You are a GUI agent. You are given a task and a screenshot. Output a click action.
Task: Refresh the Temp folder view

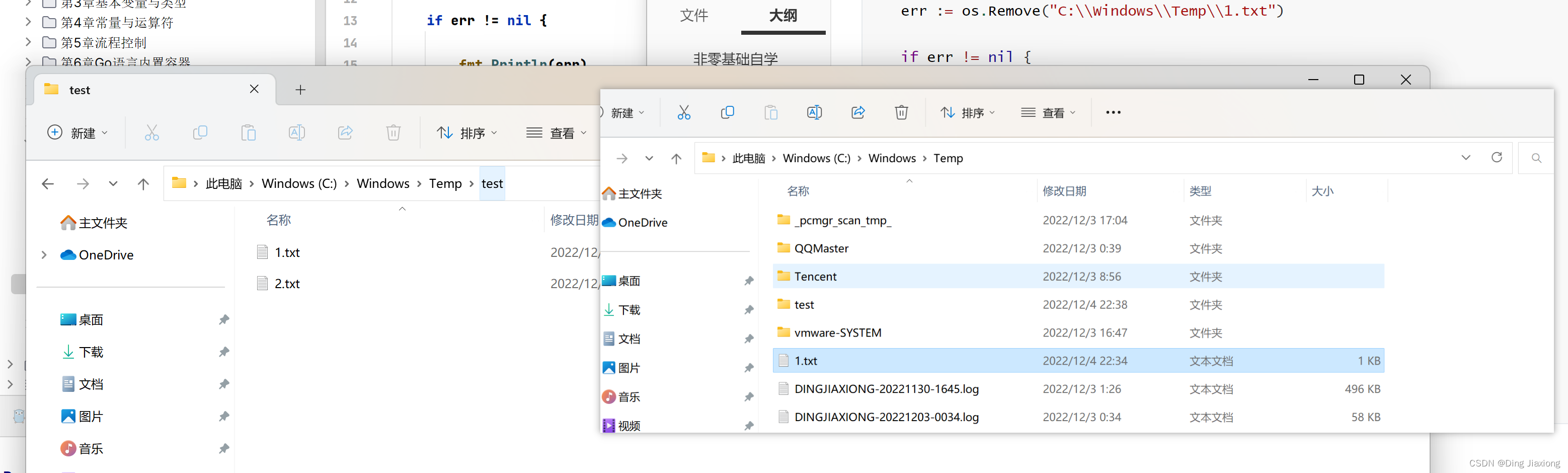tap(1497, 158)
